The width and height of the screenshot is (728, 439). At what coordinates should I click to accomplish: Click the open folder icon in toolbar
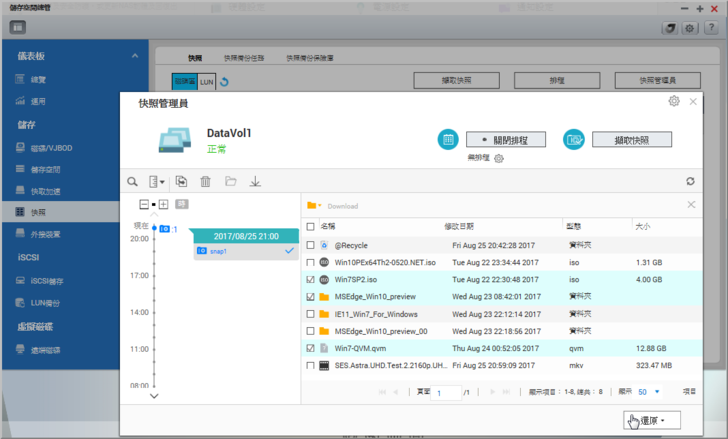click(230, 181)
